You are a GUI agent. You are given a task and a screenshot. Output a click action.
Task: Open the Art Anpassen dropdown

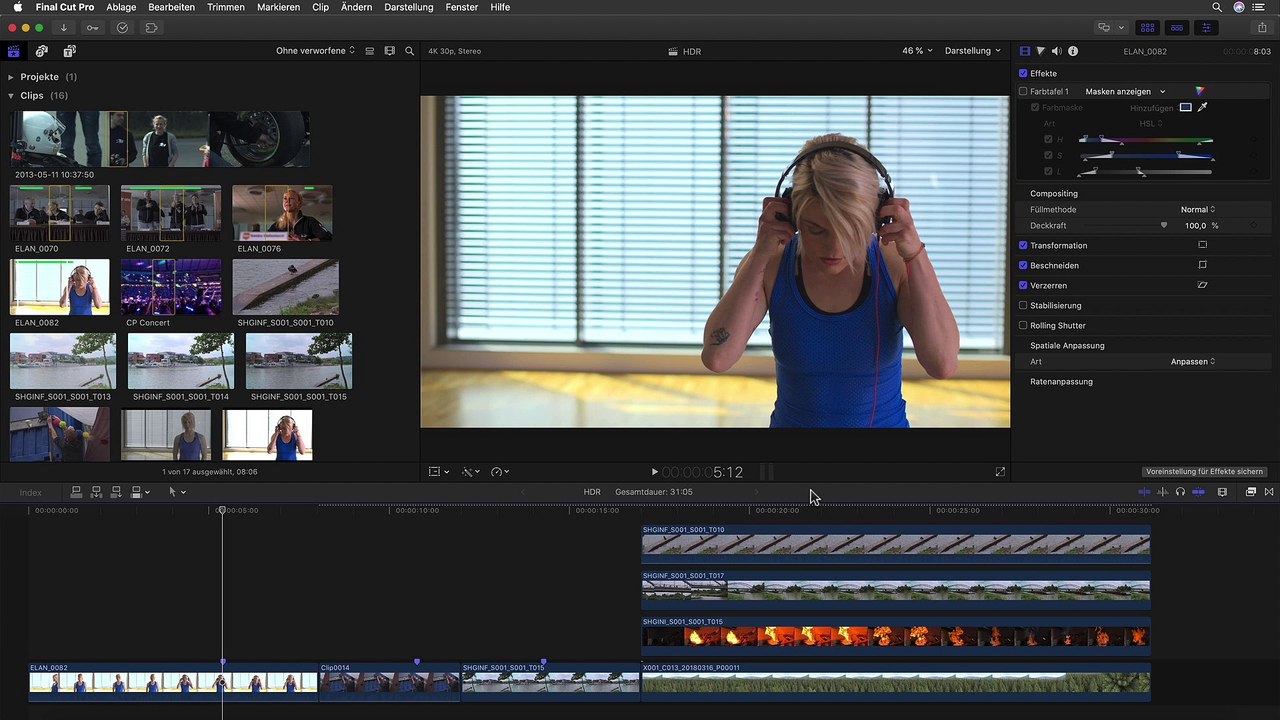(1192, 361)
